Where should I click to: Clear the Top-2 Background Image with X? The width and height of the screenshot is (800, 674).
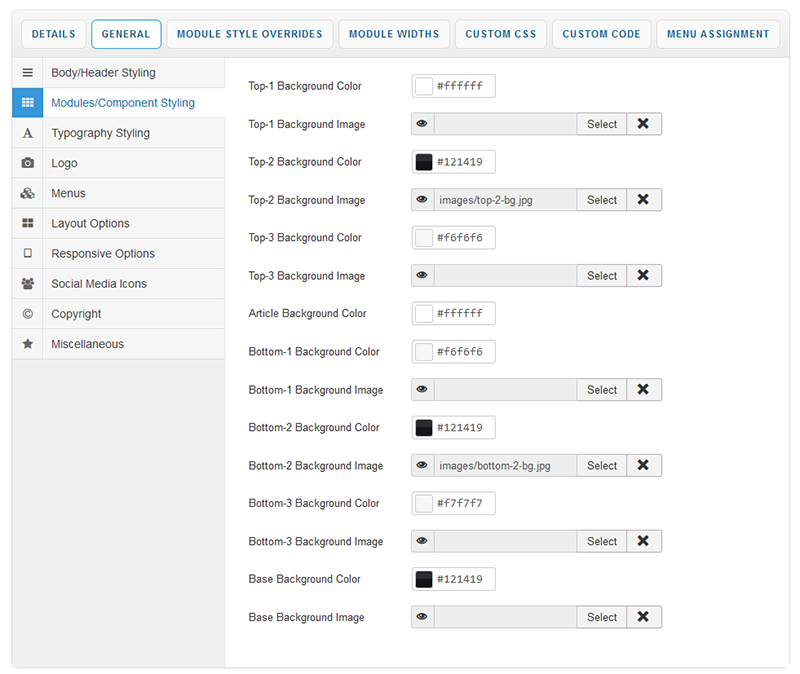pos(643,200)
